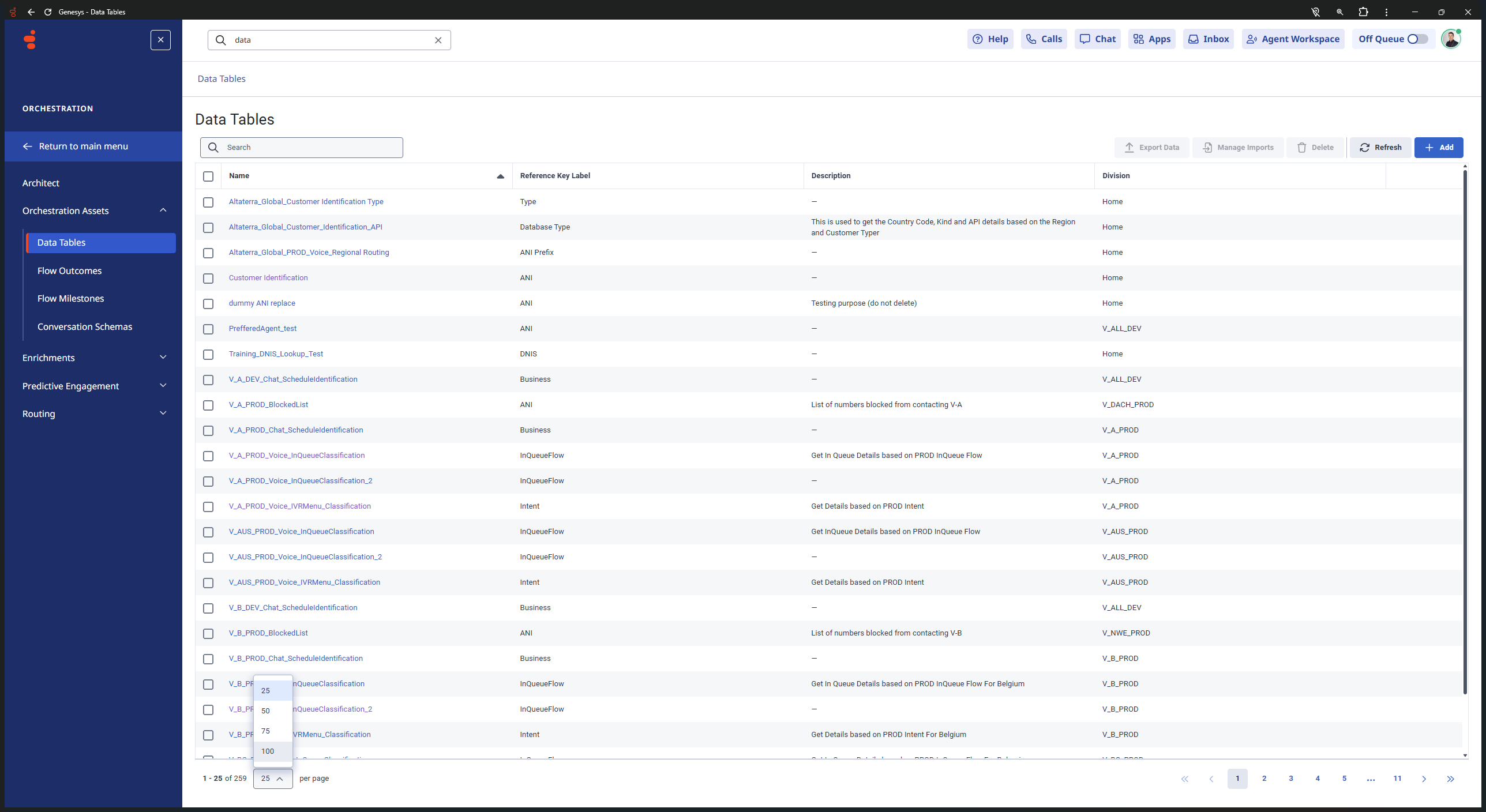This screenshot has width=1486, height=812.
Task: Toggle the select-all header checkbox
Action: click(x=208, y=176)
